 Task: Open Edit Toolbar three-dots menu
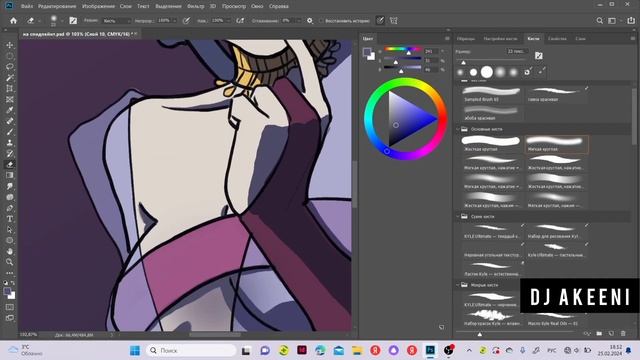point(10,273)
